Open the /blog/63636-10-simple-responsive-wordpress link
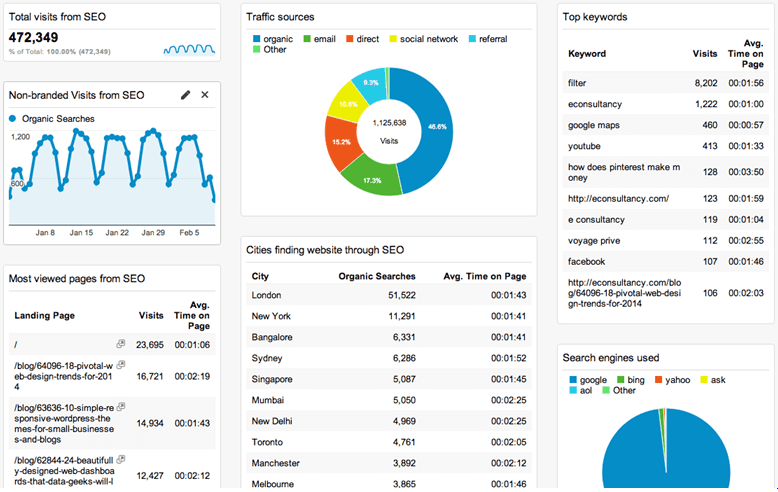The image size is (778, 492). pyautogui.click(x=64, y=424)
